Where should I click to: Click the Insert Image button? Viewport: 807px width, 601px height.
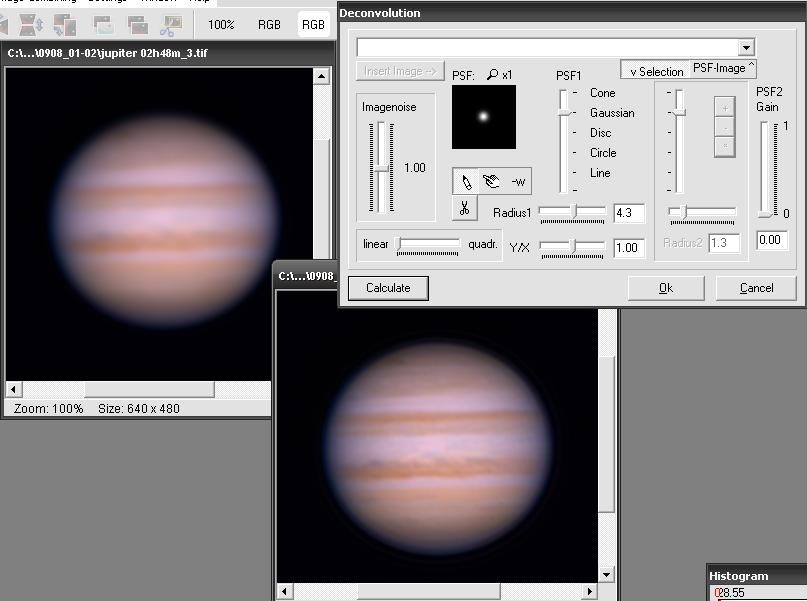coord(400,71)
